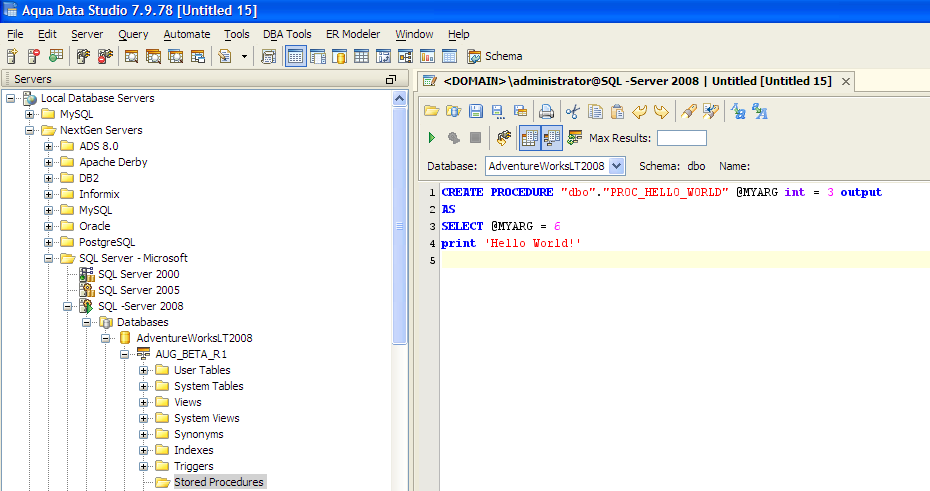
Task: Collapse the NextGen Servers folder
Action: click(x=30, y=130)
